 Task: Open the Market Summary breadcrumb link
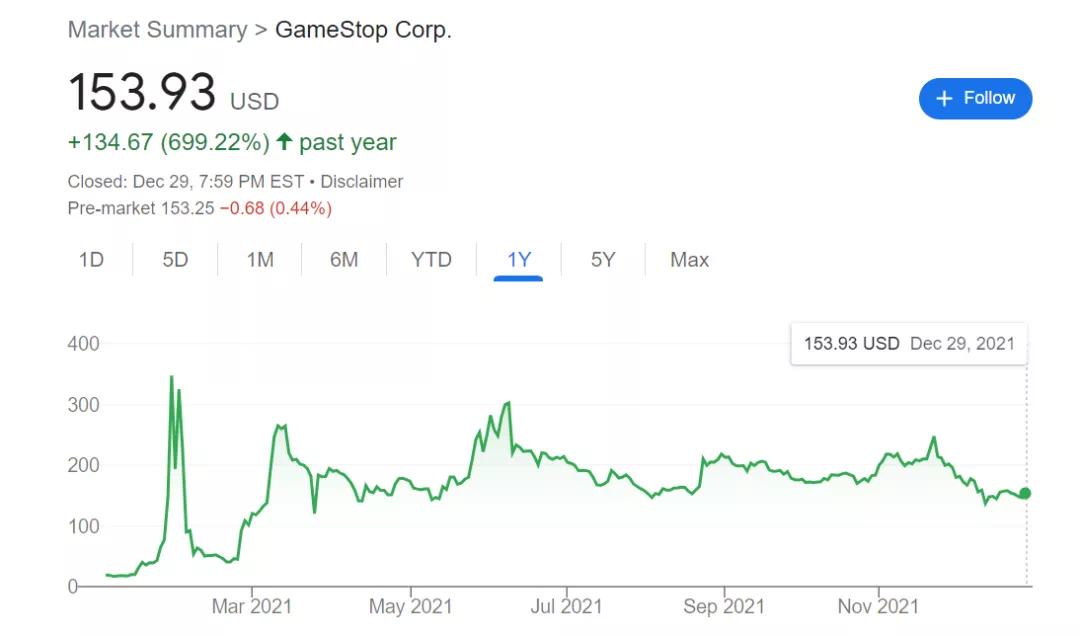click(157, 30)
